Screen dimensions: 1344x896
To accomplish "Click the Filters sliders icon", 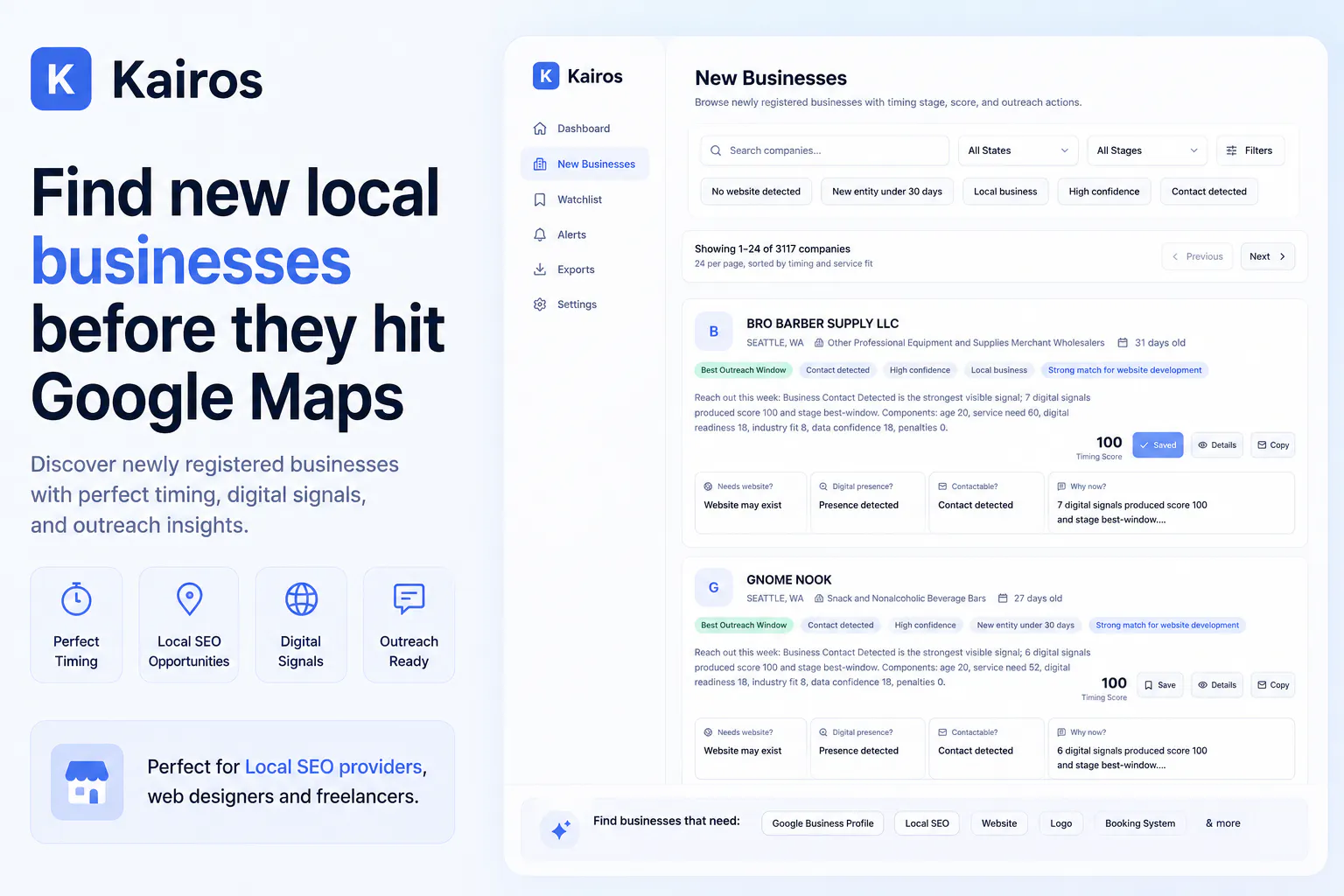I will tap(1231, 150).
